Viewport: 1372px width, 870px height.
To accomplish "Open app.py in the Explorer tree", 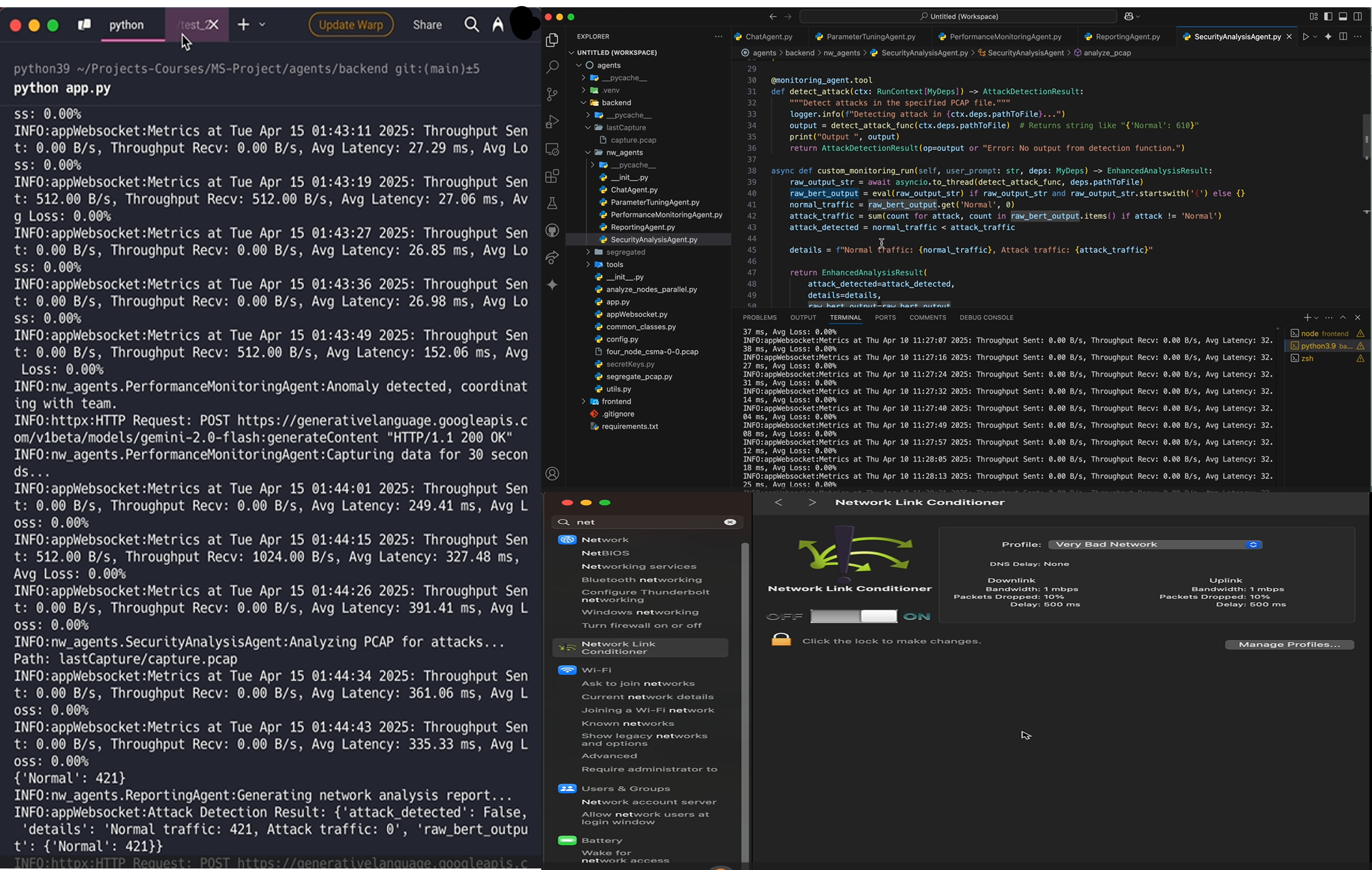I will tap(618, 302).
